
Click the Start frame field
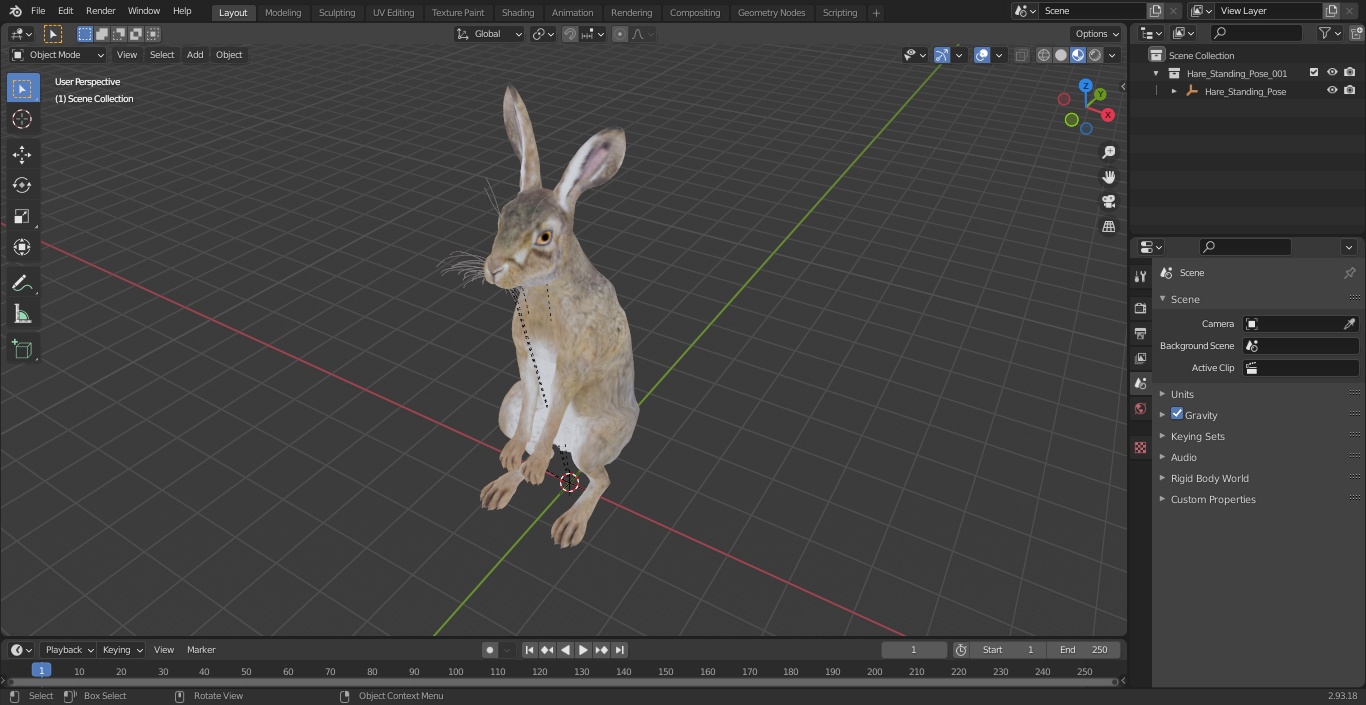(x=1008, y=650)
